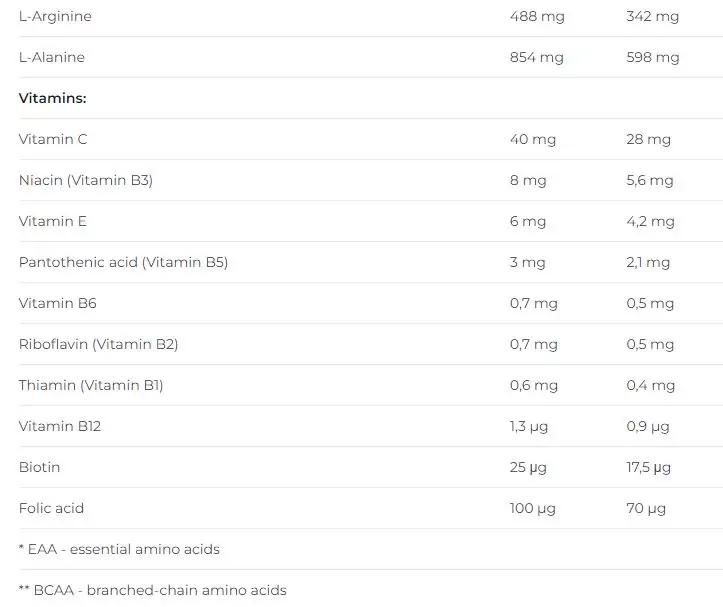Click the Vitamins: section heading
The image size is (723, 607).
[53, 98]
